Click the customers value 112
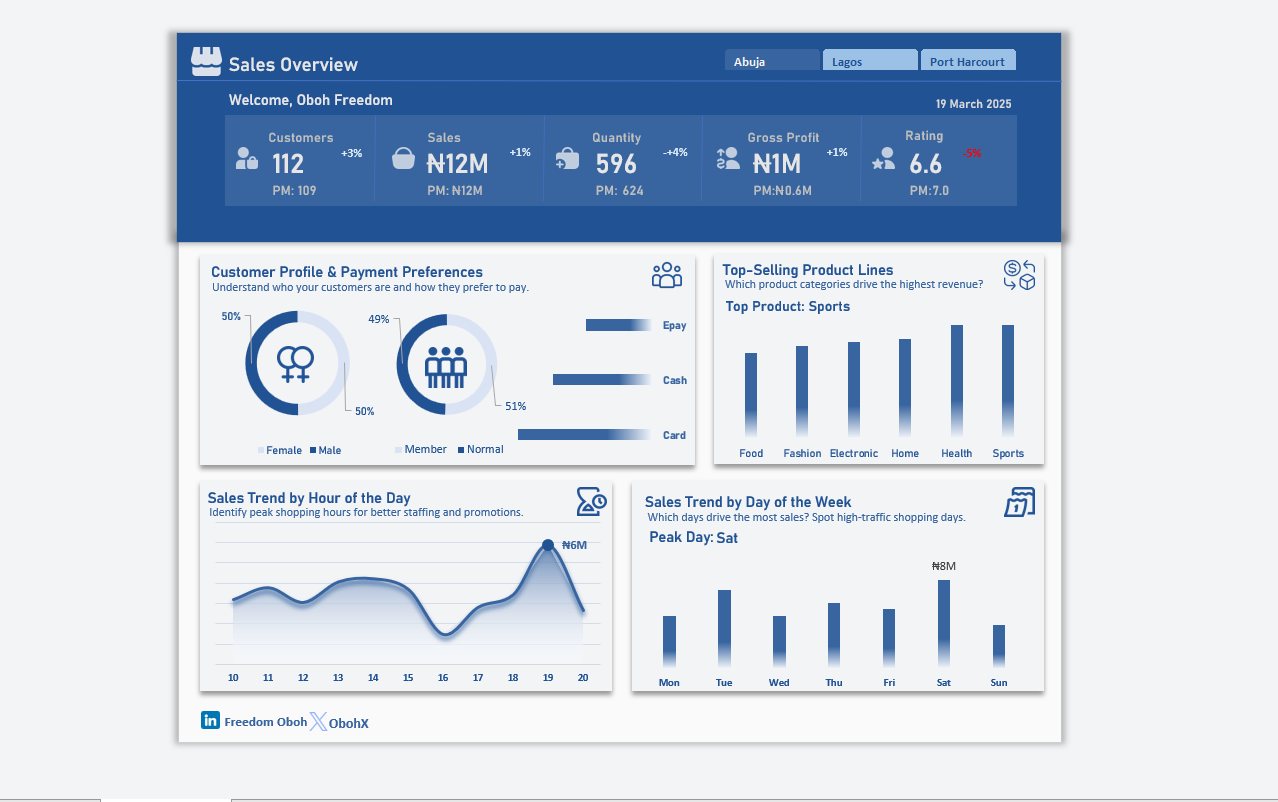 tap(288, 164)
